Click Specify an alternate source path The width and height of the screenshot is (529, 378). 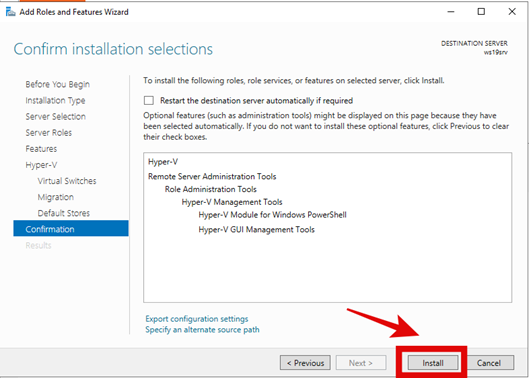click(x=202, y=330)
